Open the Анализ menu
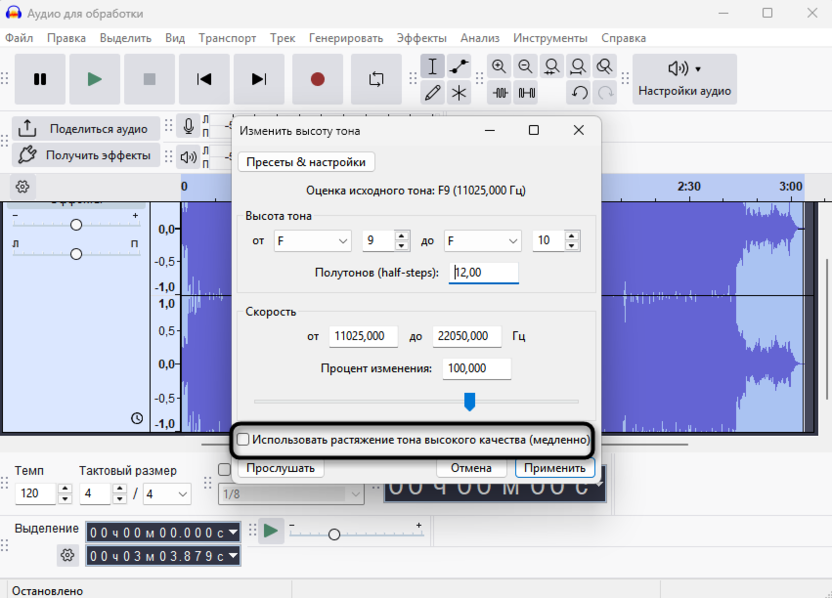This screenshot has height=598, width=832. 480,38
